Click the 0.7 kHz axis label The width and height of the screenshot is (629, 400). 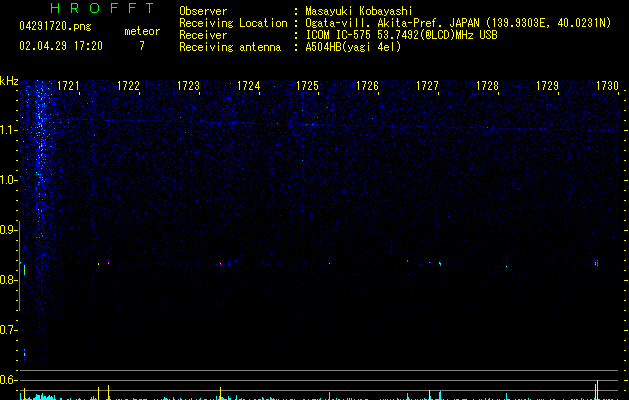[8, 330]
